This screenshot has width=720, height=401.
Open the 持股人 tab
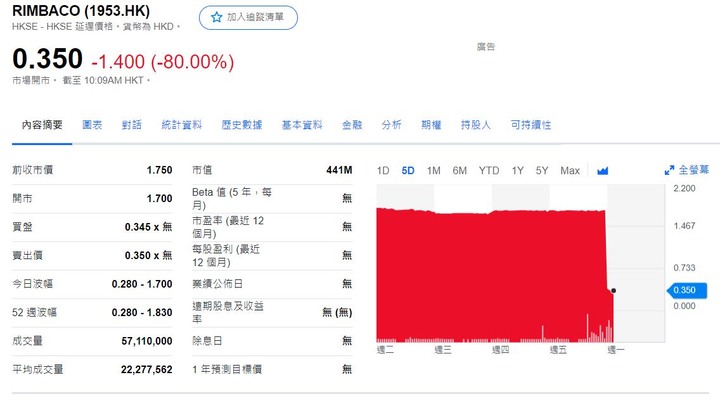pos(476,125)
